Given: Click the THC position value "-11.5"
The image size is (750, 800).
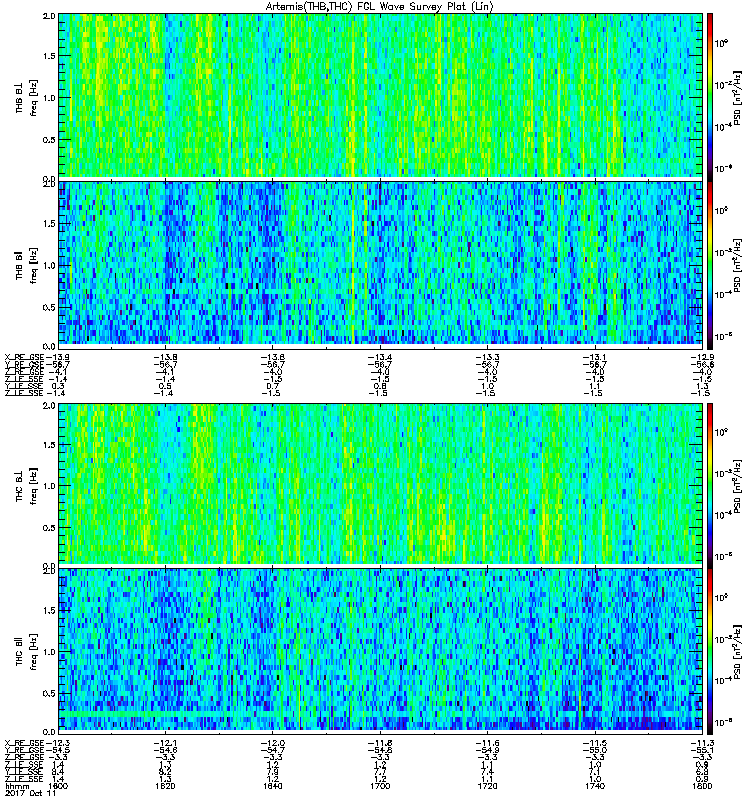Looking at the screenshot, I should click(594, 743).
